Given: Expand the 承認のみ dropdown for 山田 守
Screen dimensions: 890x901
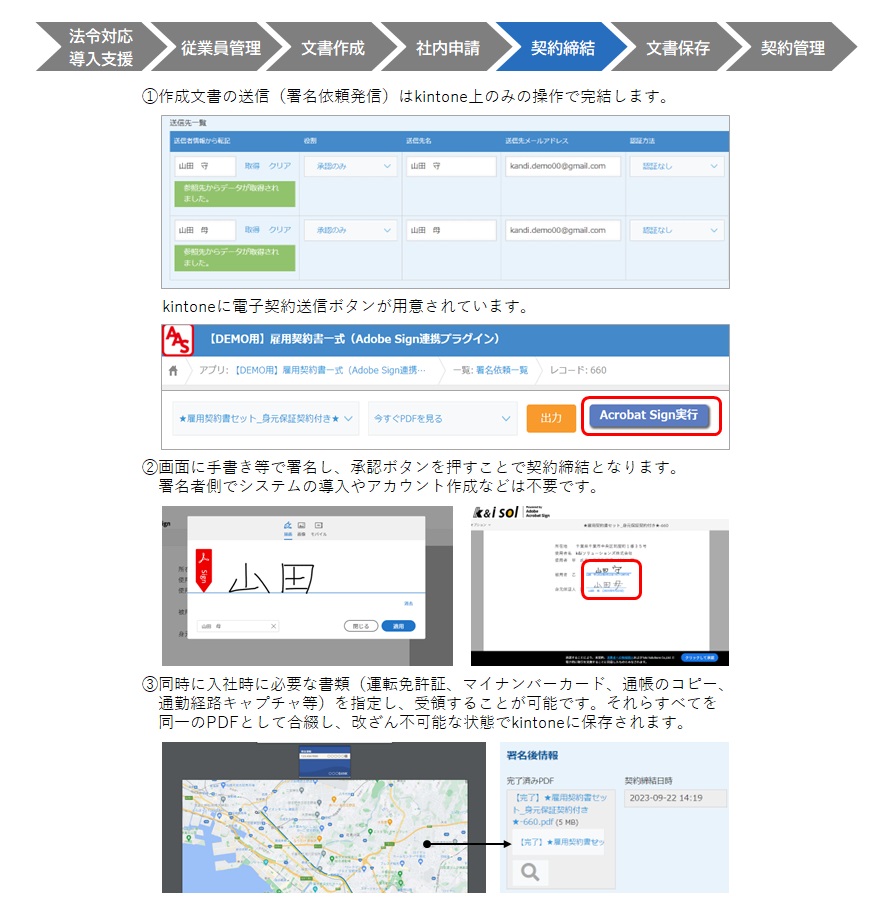Looking at the screenshot, I should (350, 166).
